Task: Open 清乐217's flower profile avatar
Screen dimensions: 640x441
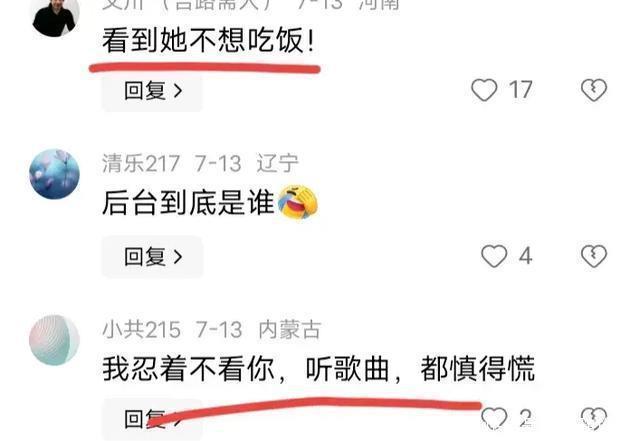Action: coord(55,174)
